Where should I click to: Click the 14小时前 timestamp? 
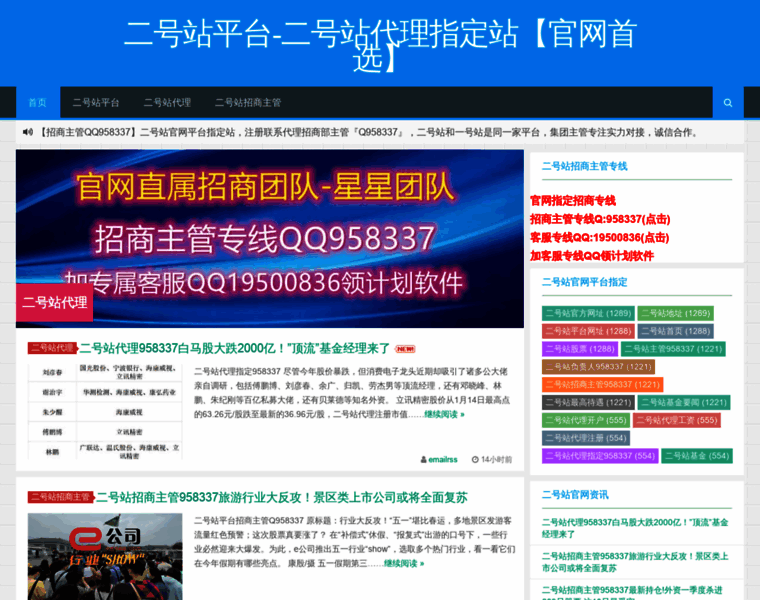click(x=496, y=459)
